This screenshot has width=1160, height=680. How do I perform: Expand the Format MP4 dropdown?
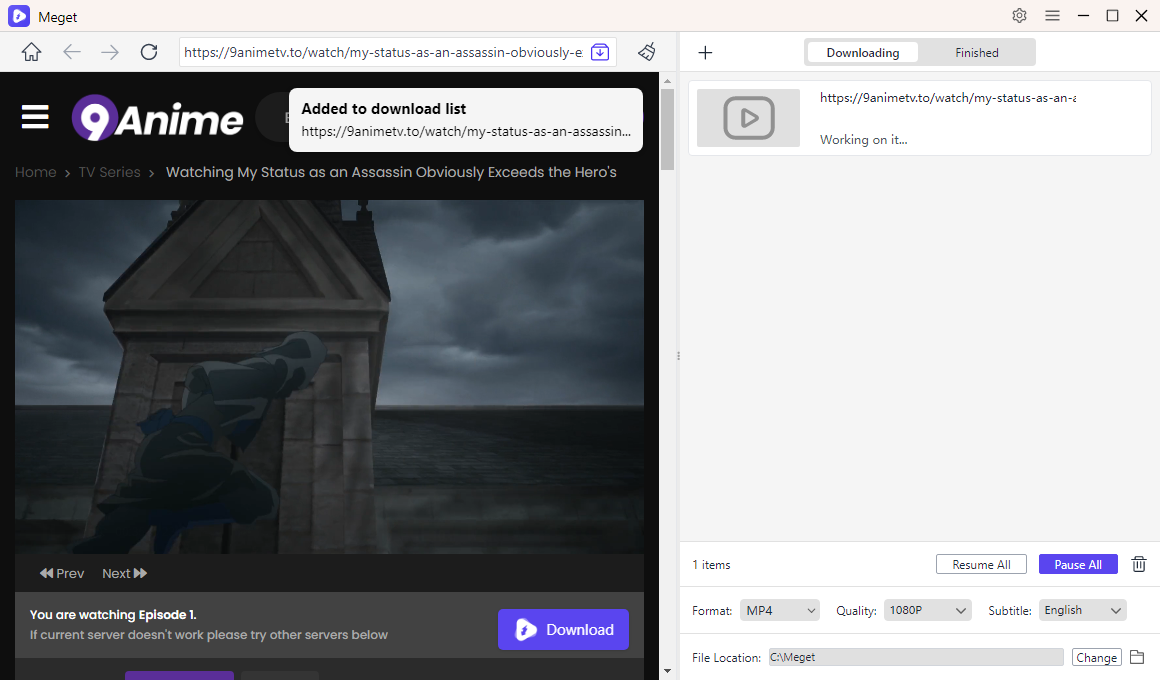point(779,610)
